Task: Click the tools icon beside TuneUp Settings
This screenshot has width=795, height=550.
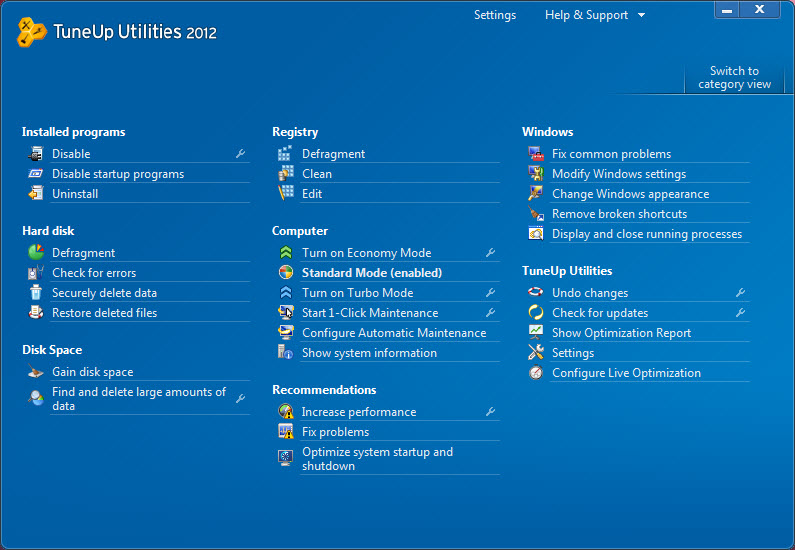Action: [x=535, y=352]
